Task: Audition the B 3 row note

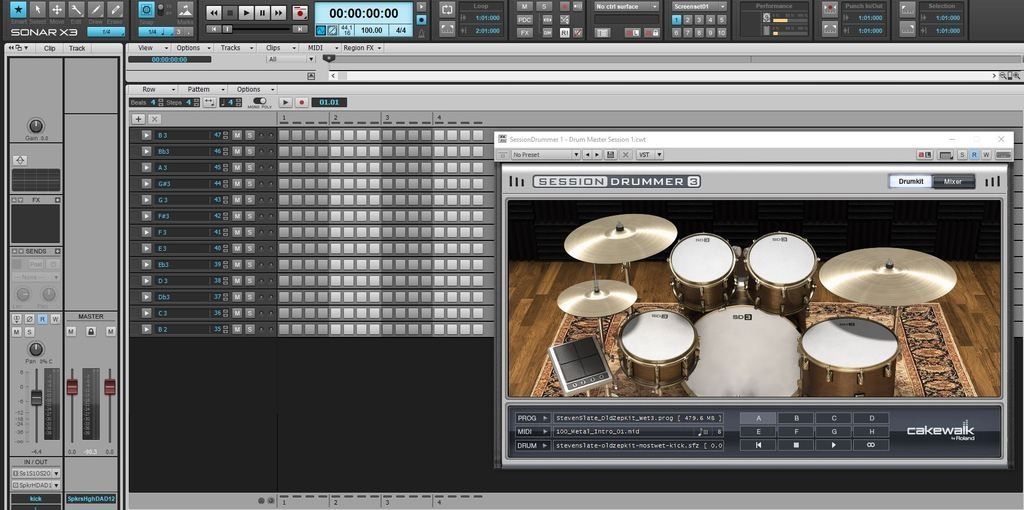Action: pyautogui.click(x=146, y=135)
